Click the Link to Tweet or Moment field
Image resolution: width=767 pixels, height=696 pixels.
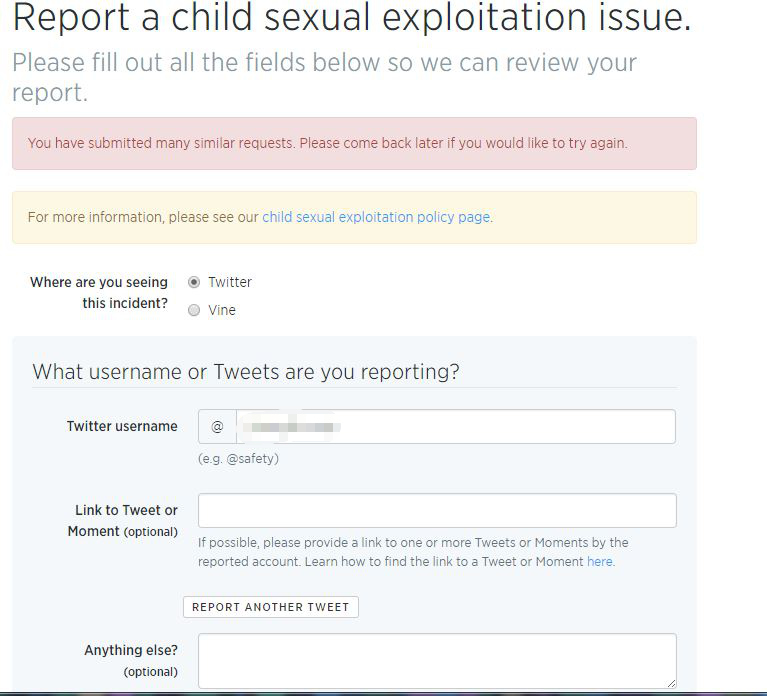437,511
